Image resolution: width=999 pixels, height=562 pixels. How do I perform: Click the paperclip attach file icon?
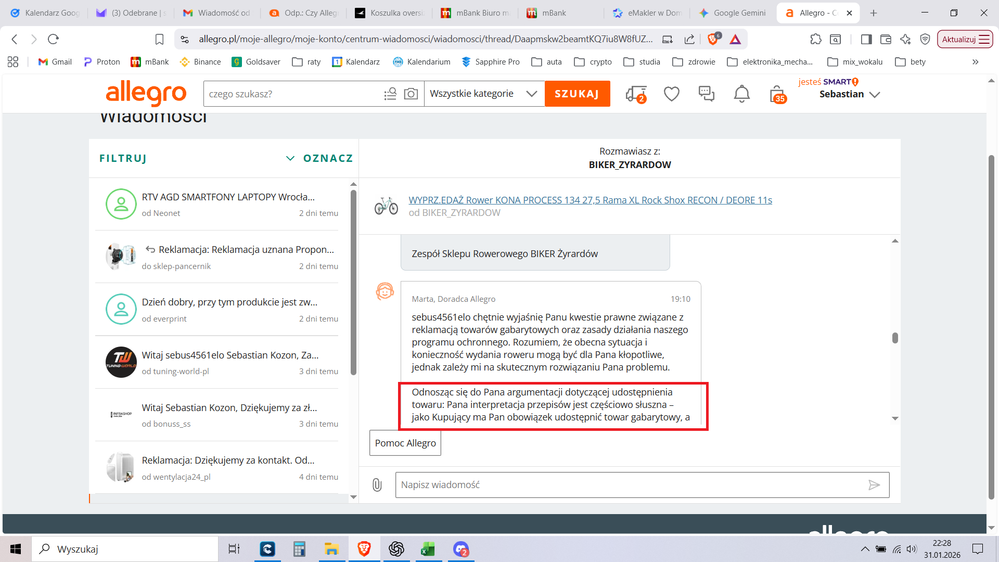[x=377, y=485]
